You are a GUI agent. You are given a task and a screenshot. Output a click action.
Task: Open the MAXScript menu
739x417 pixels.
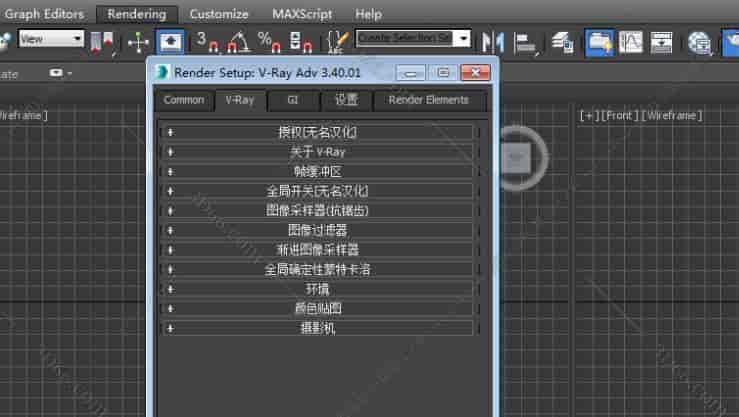[x=301, y=14]
